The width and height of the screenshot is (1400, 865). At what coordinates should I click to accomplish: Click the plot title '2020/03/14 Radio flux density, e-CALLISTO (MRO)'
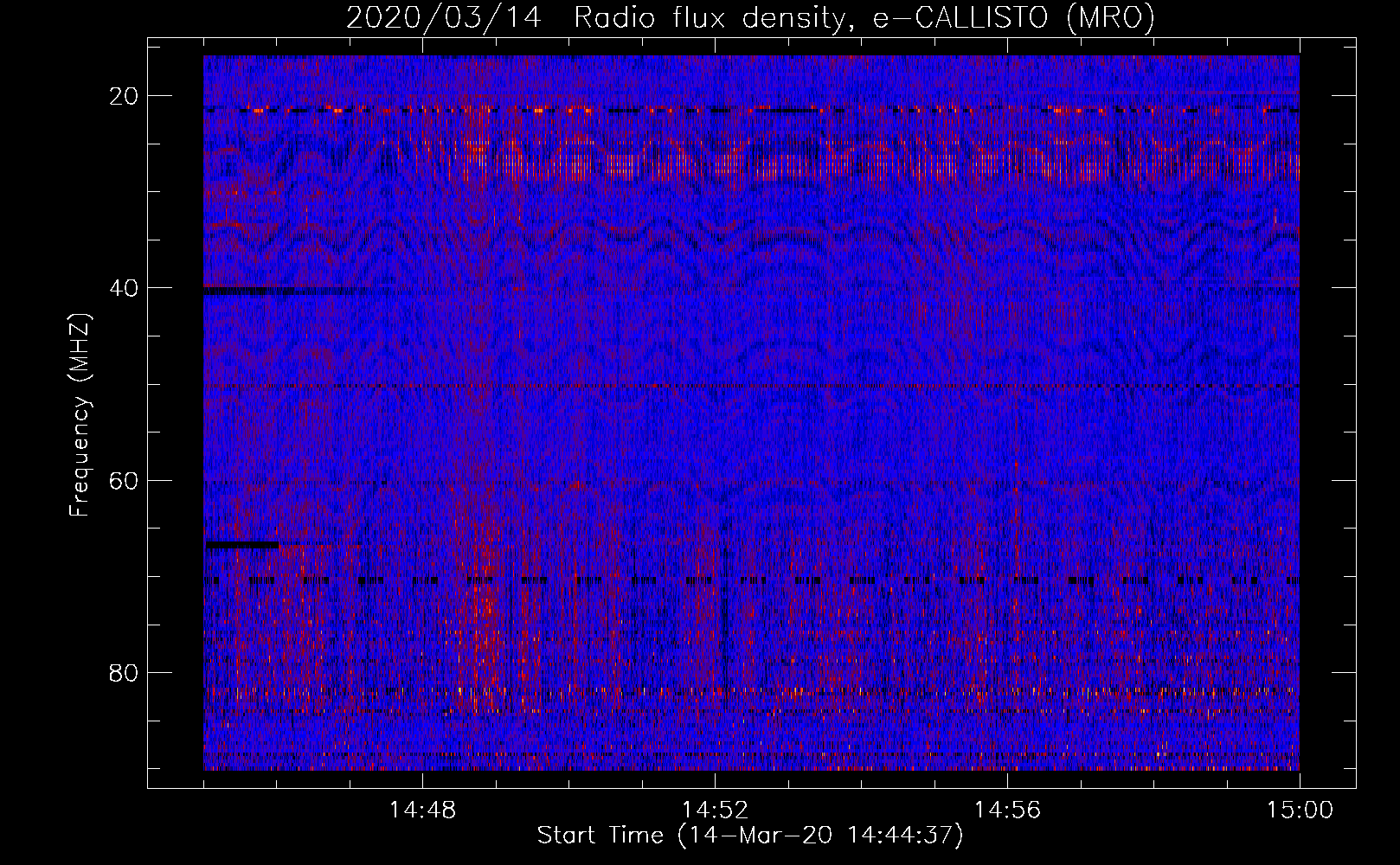(x=750, y=18)
